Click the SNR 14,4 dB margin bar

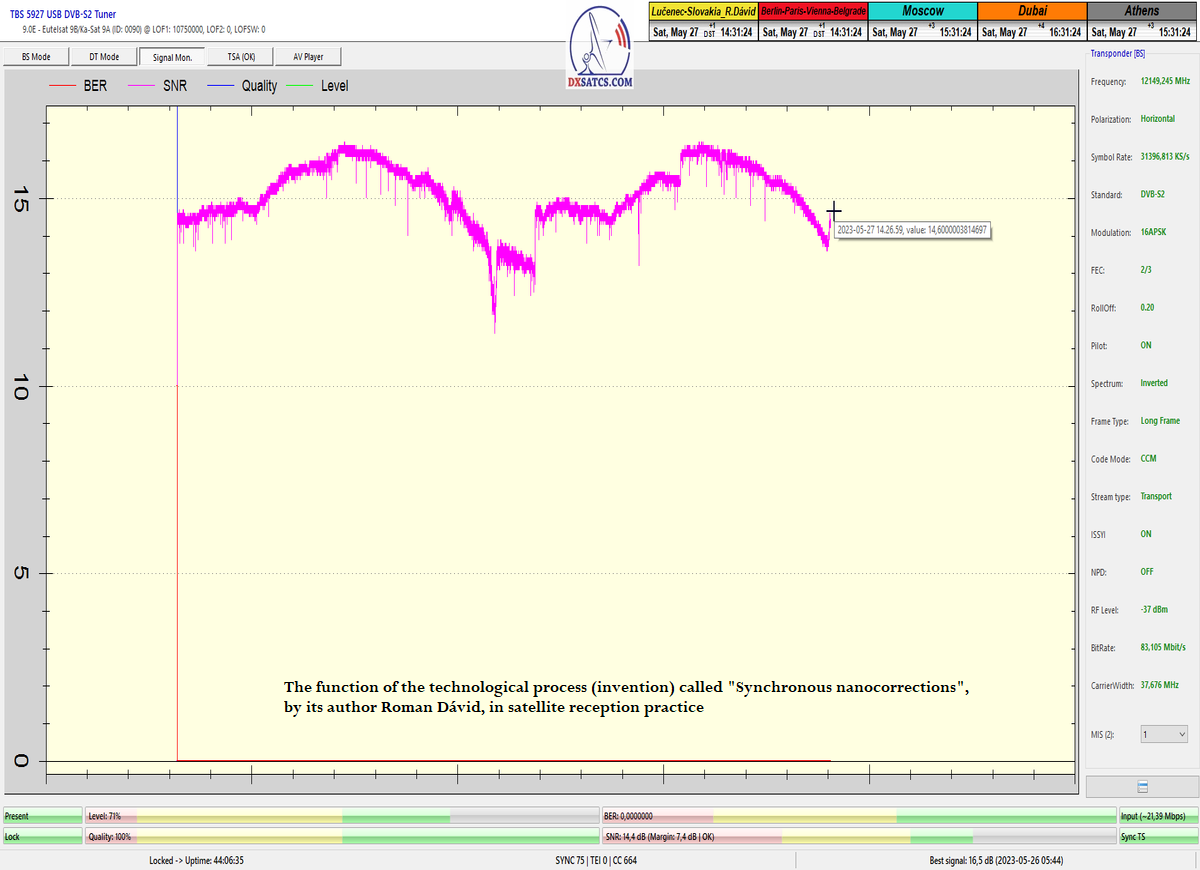[858, 836]
